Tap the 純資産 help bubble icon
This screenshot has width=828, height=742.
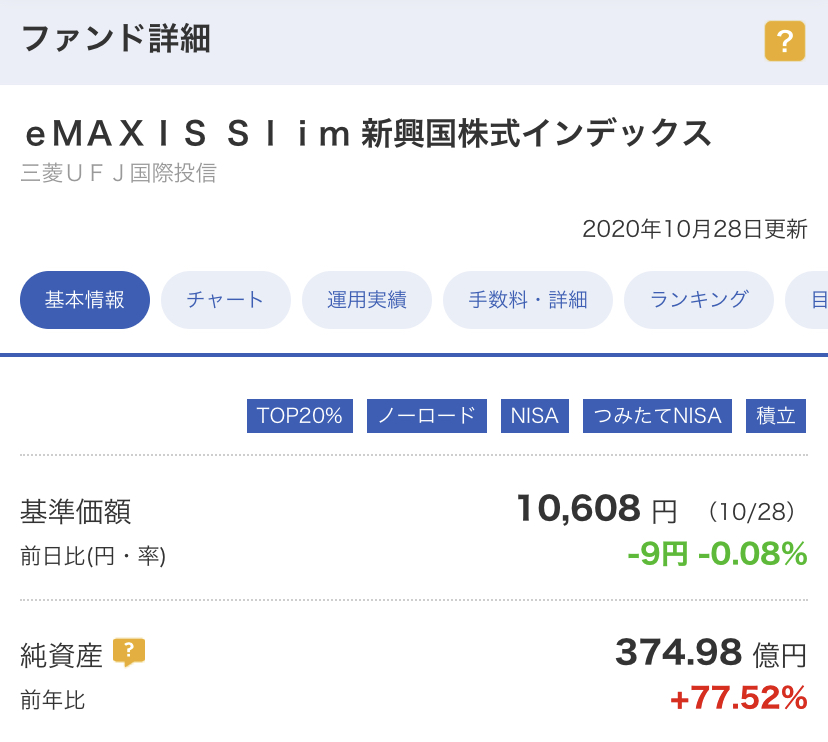click(129, 652)
